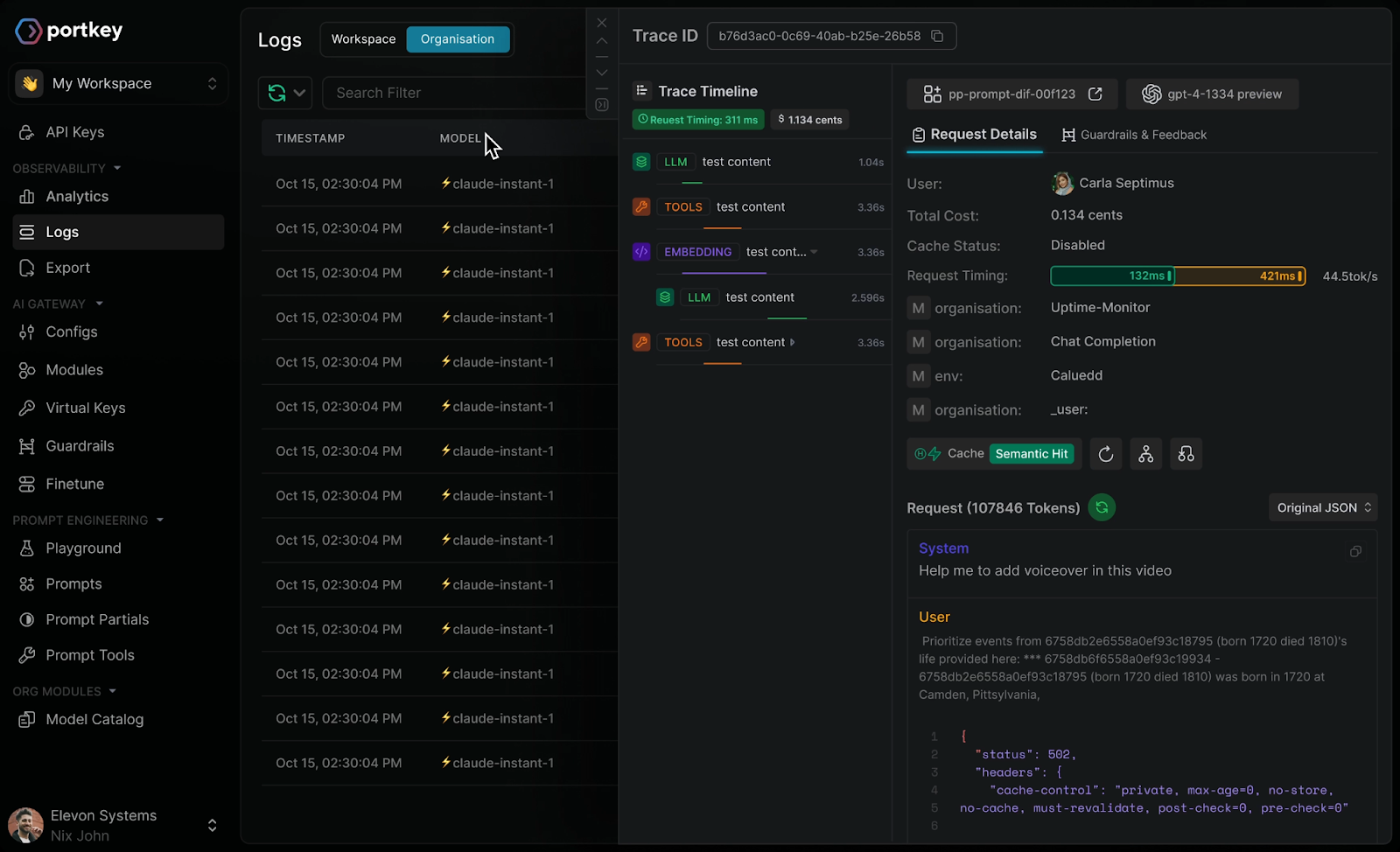Viewport: 1400px width, 852px height.
Task: Select the Organisation scope toggle
Action: (458, 39)
